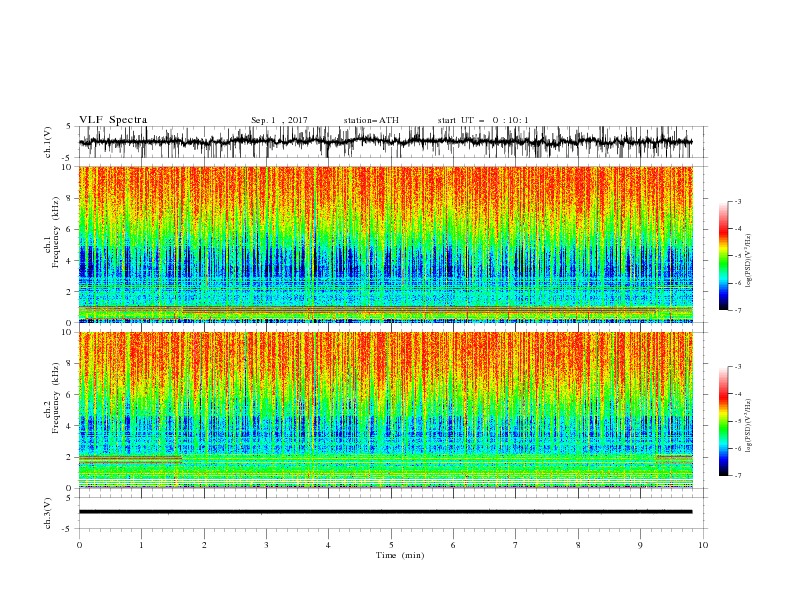Click the "station=ATH" label
The height and width of the screenshot is (612, 792).
371,120
